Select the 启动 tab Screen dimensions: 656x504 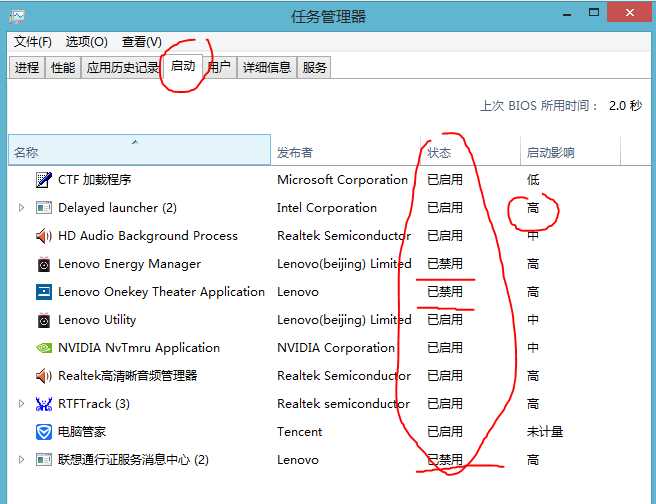[183, 66]
